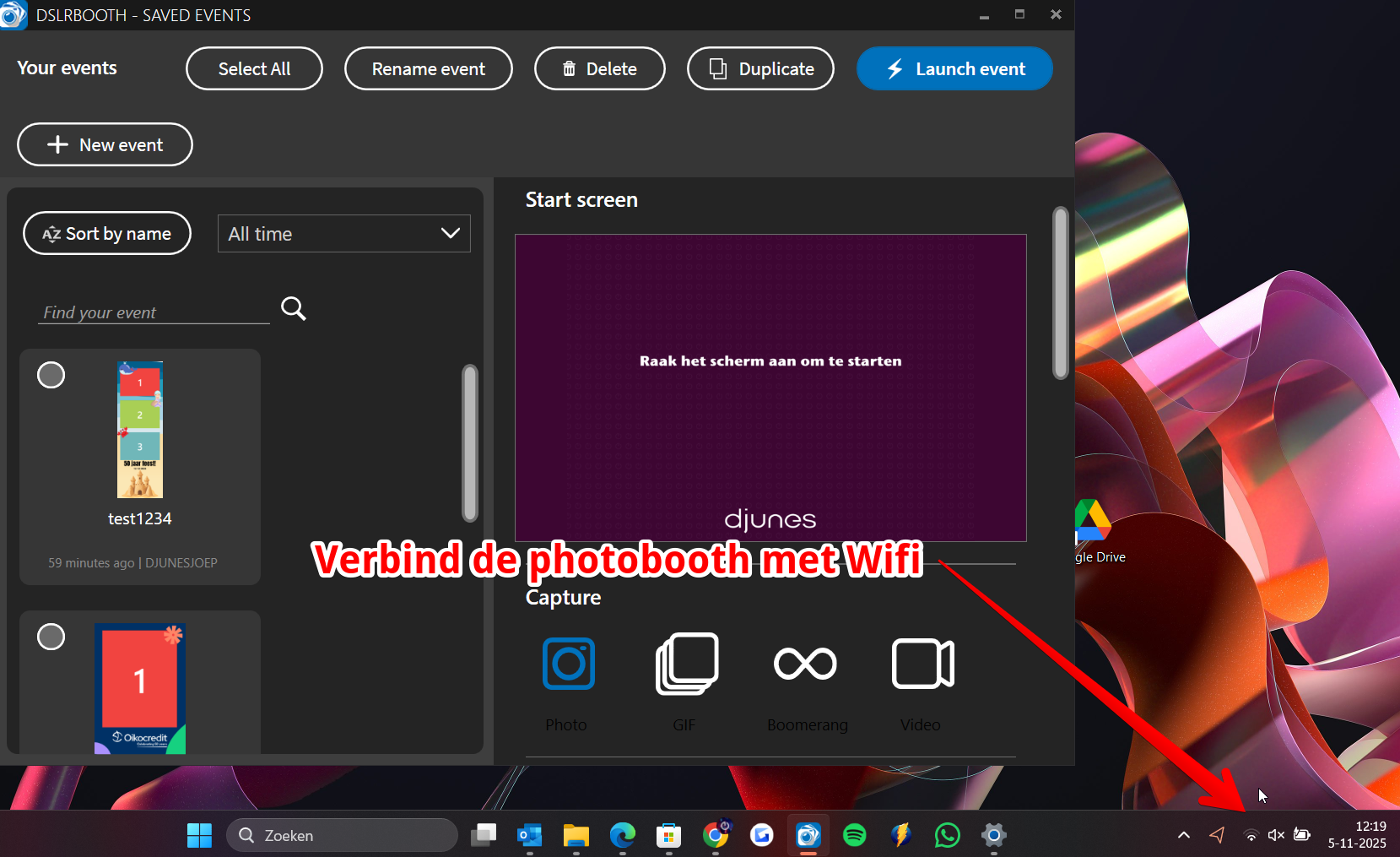
Task: Select the Photo capture mode icon
Action: tap(569, 664)
